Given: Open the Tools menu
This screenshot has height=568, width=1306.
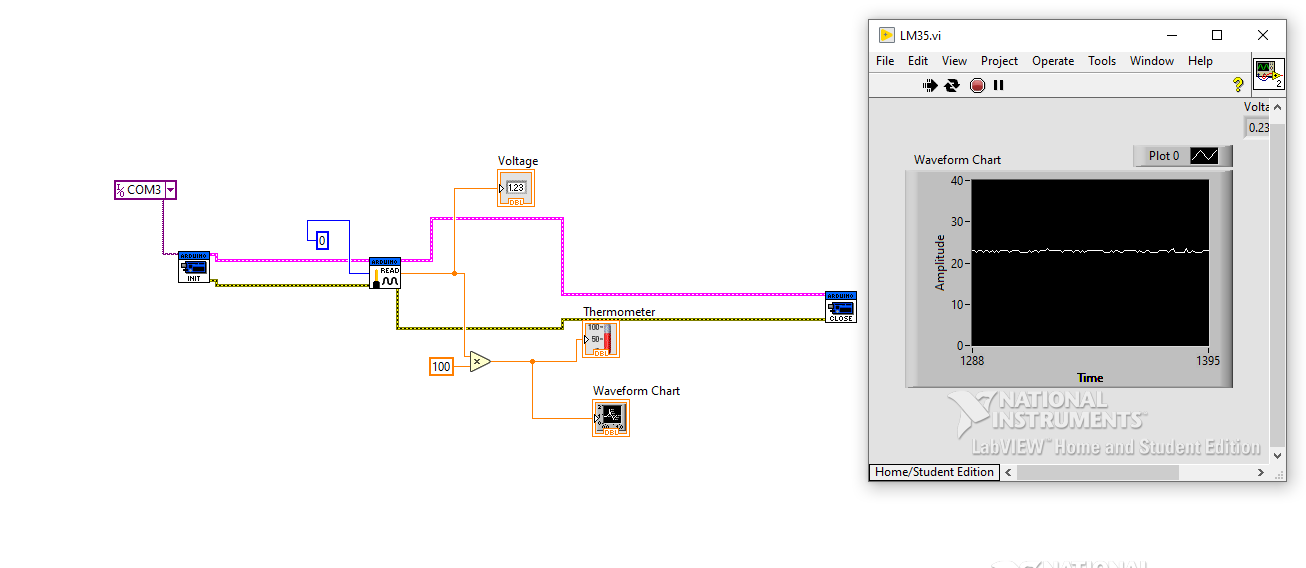Looking at the screenshot, I should (x=1102, y=61).
